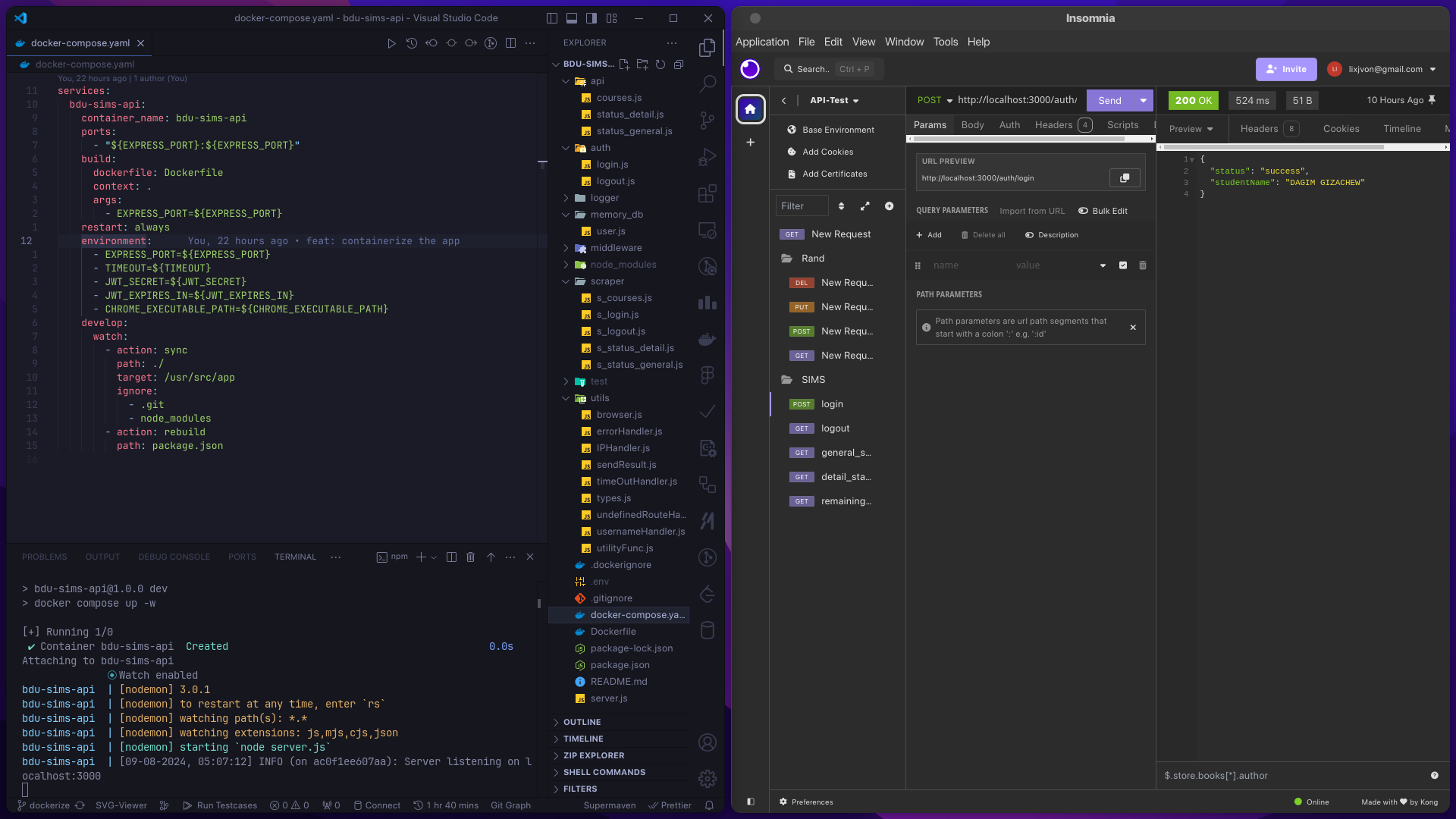Toggle Description for query parameters
Image resolution: width=1456 pixels, height=819 pixels.
(x=1051, y=235)
